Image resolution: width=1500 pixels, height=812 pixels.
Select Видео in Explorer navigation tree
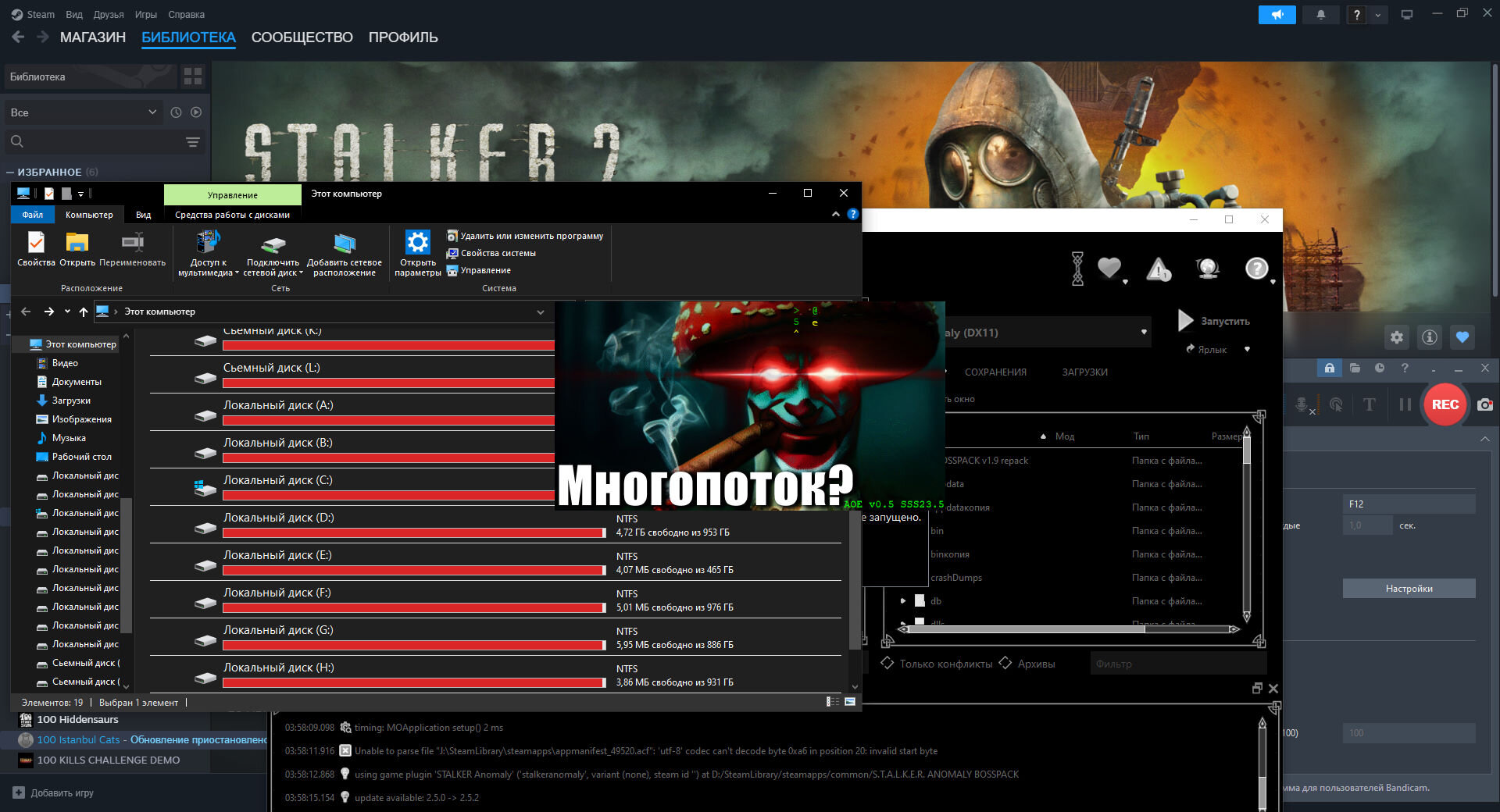coord(65,363)
